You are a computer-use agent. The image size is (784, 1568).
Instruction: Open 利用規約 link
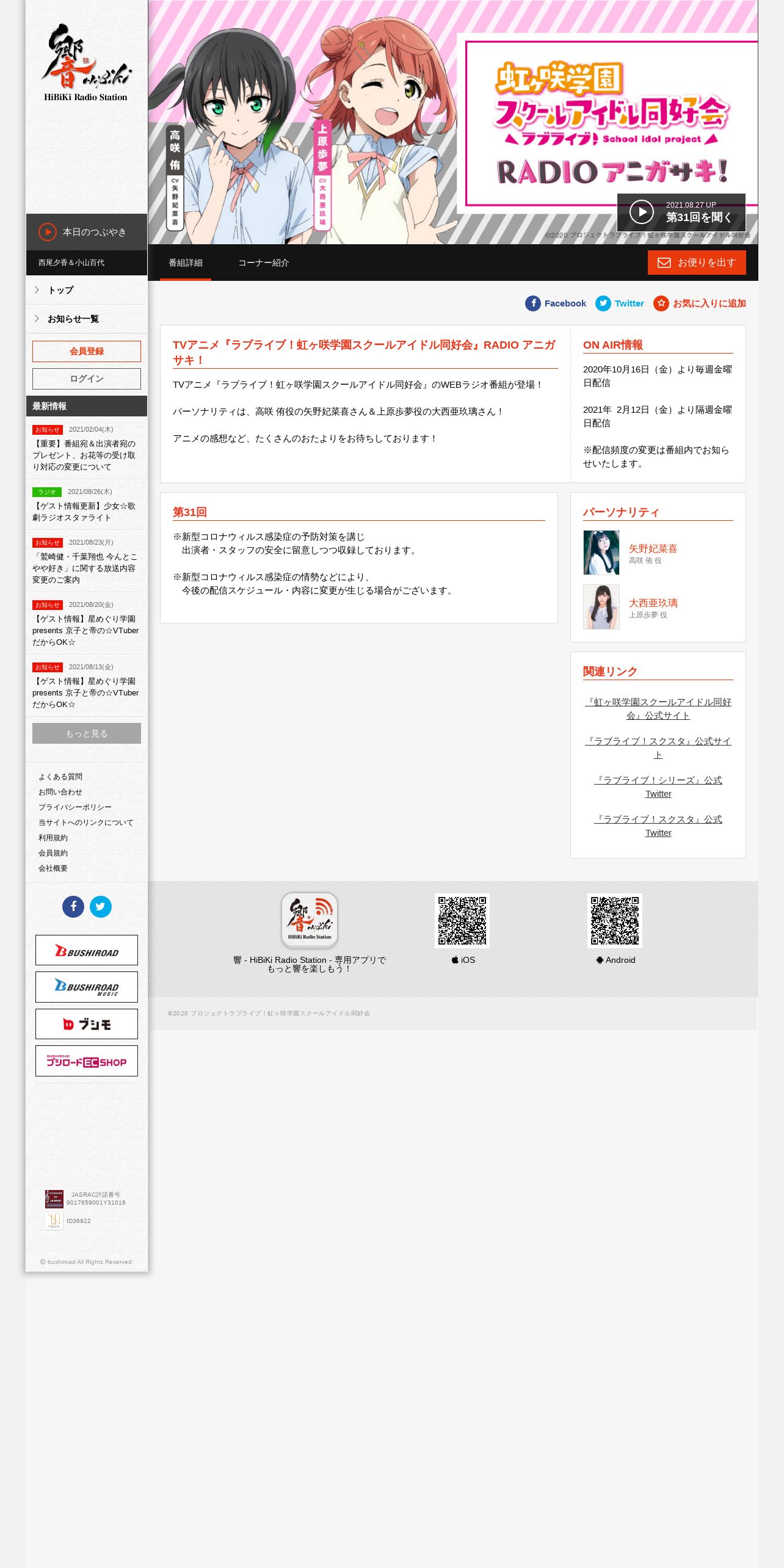53,838
